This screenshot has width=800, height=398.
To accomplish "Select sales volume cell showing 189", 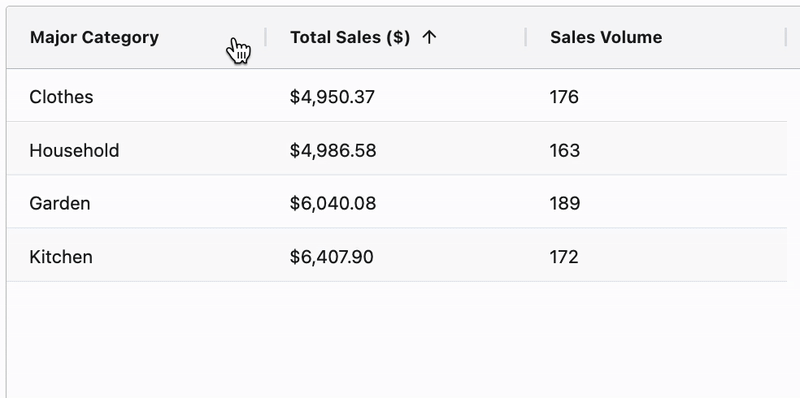I will [656, 204].
